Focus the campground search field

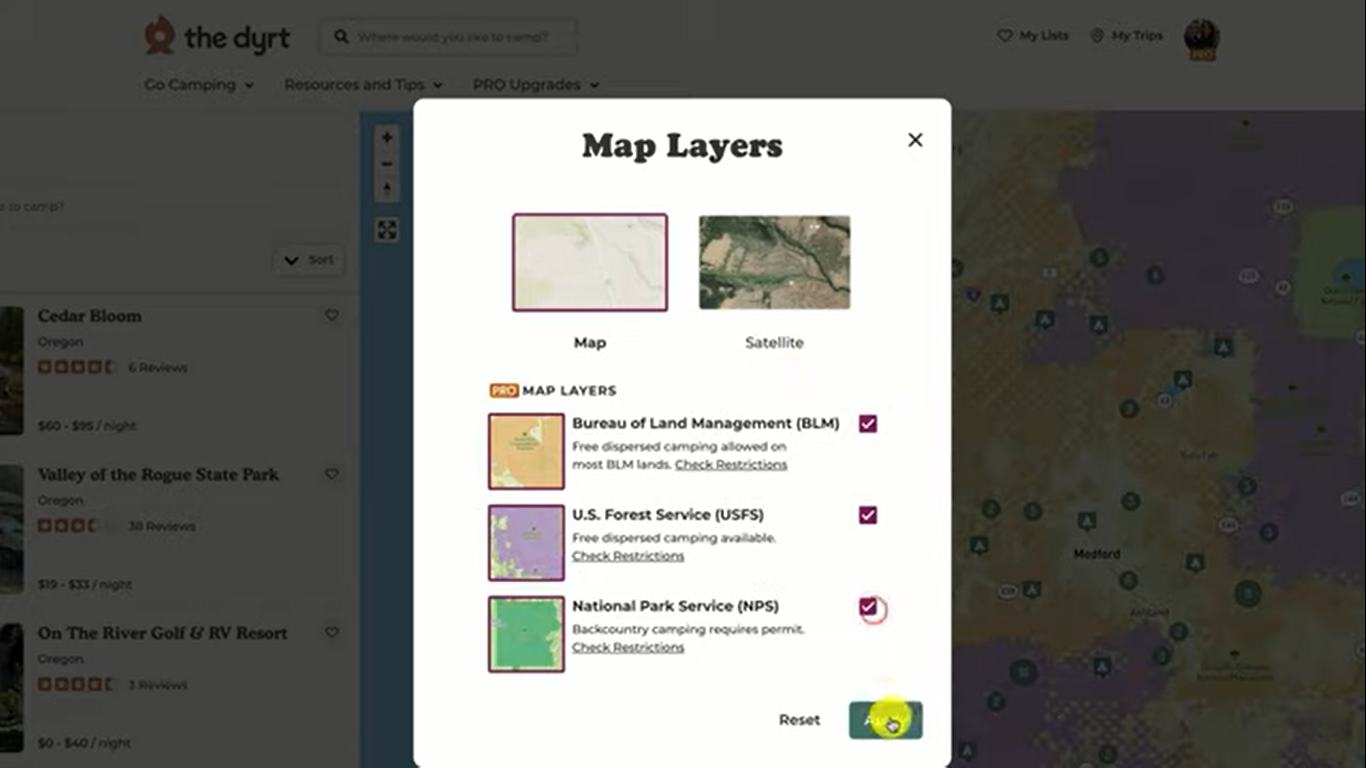point(448,37)
